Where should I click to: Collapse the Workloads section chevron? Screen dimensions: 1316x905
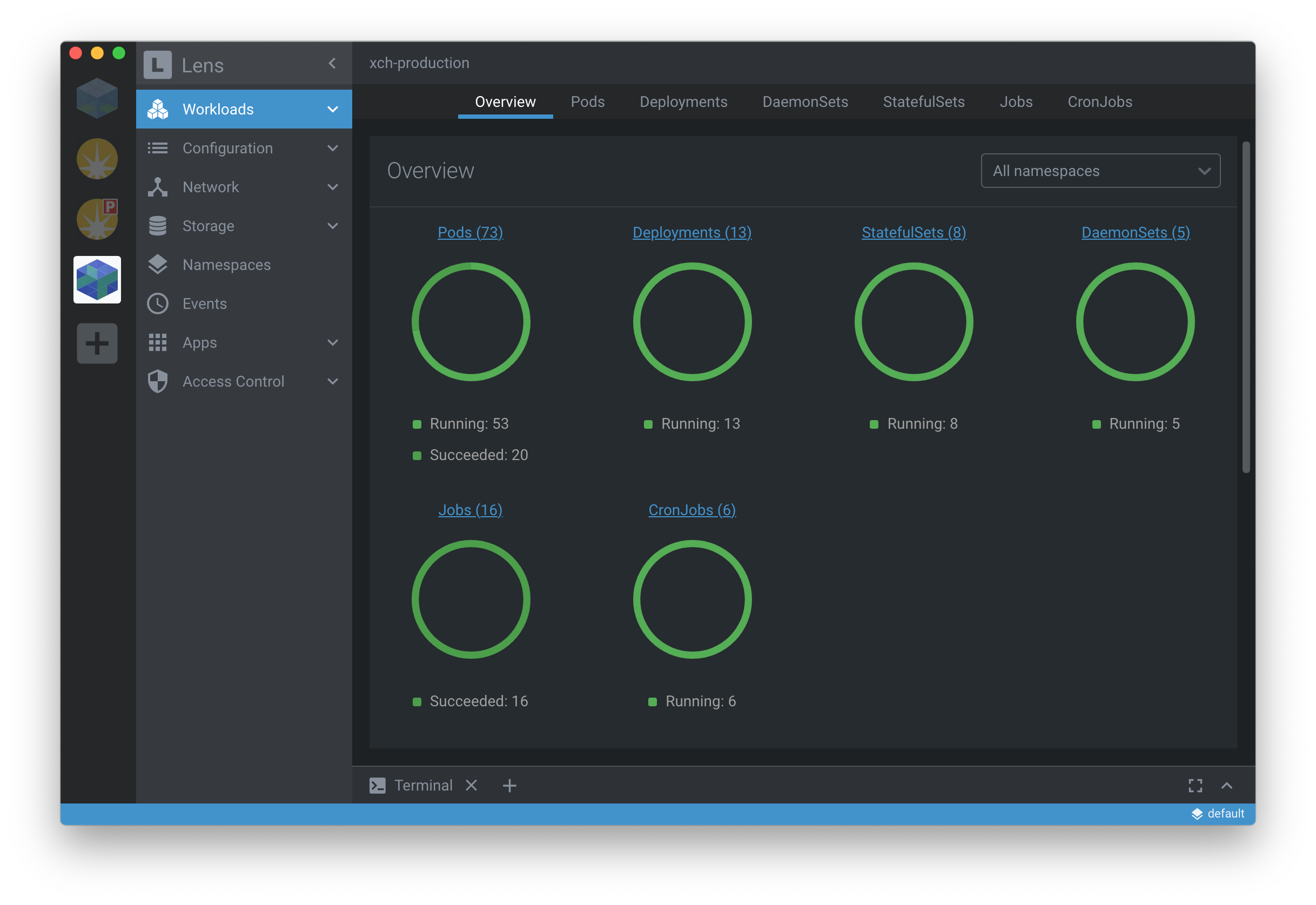pos(333,109)
